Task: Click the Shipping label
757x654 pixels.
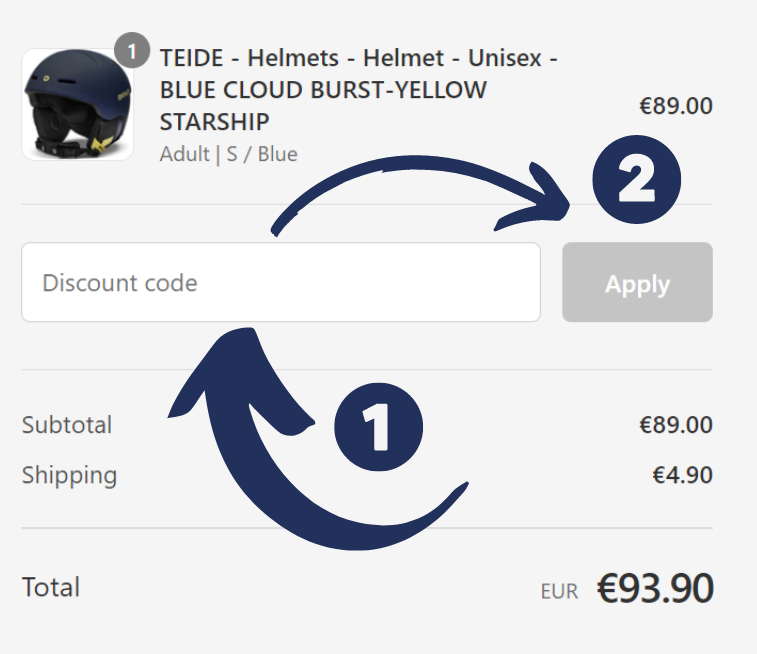Action: (x=69, y=475)
